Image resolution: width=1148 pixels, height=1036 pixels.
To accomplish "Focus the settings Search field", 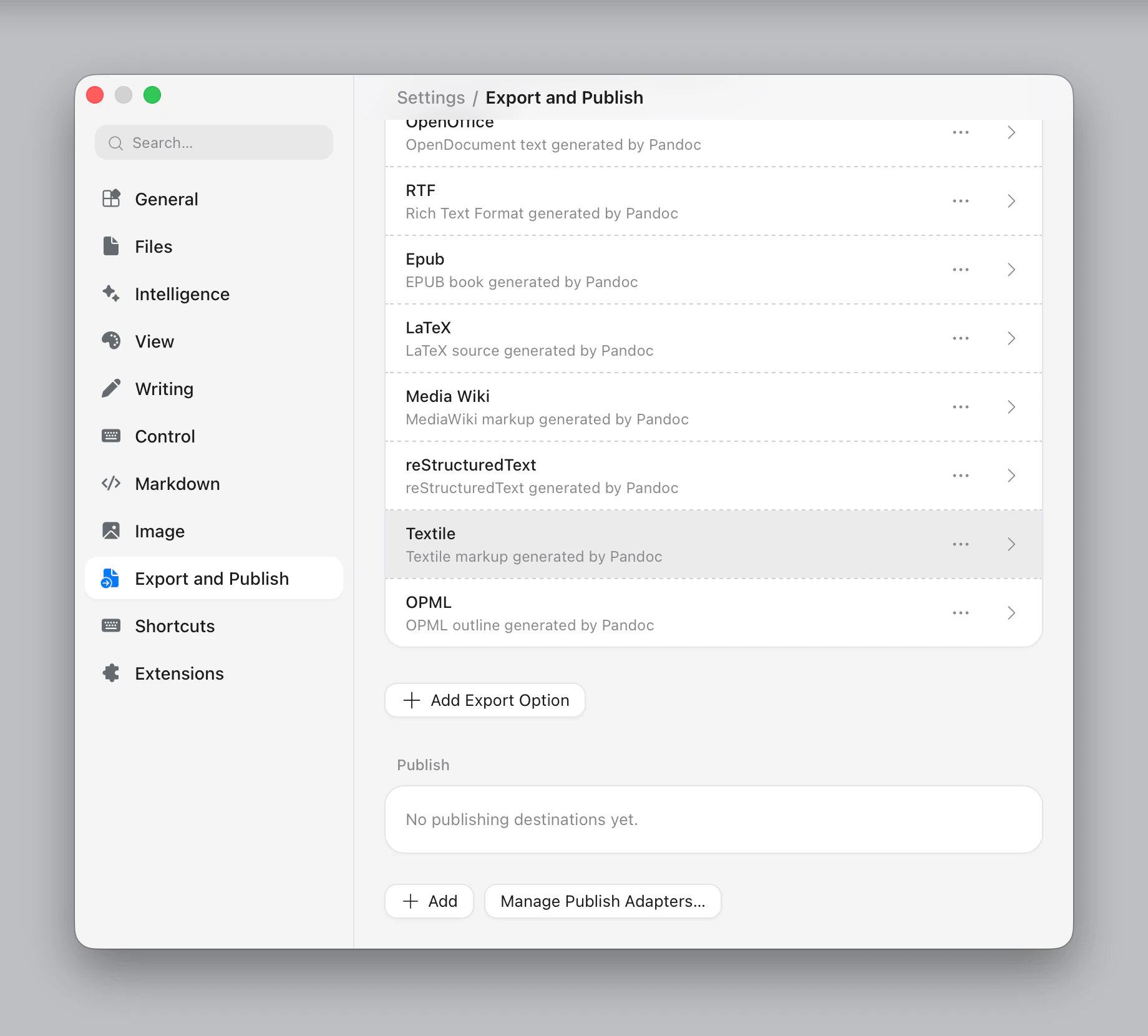I will [214, 143].
